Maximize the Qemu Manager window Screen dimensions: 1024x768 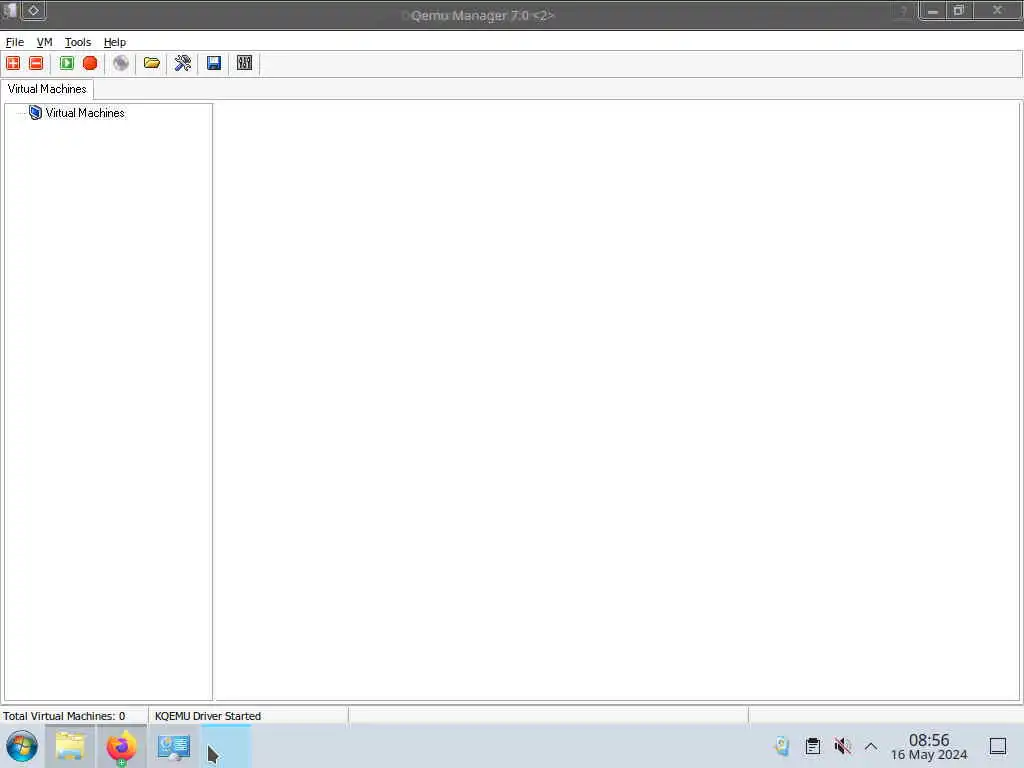[x=959, y=10]
